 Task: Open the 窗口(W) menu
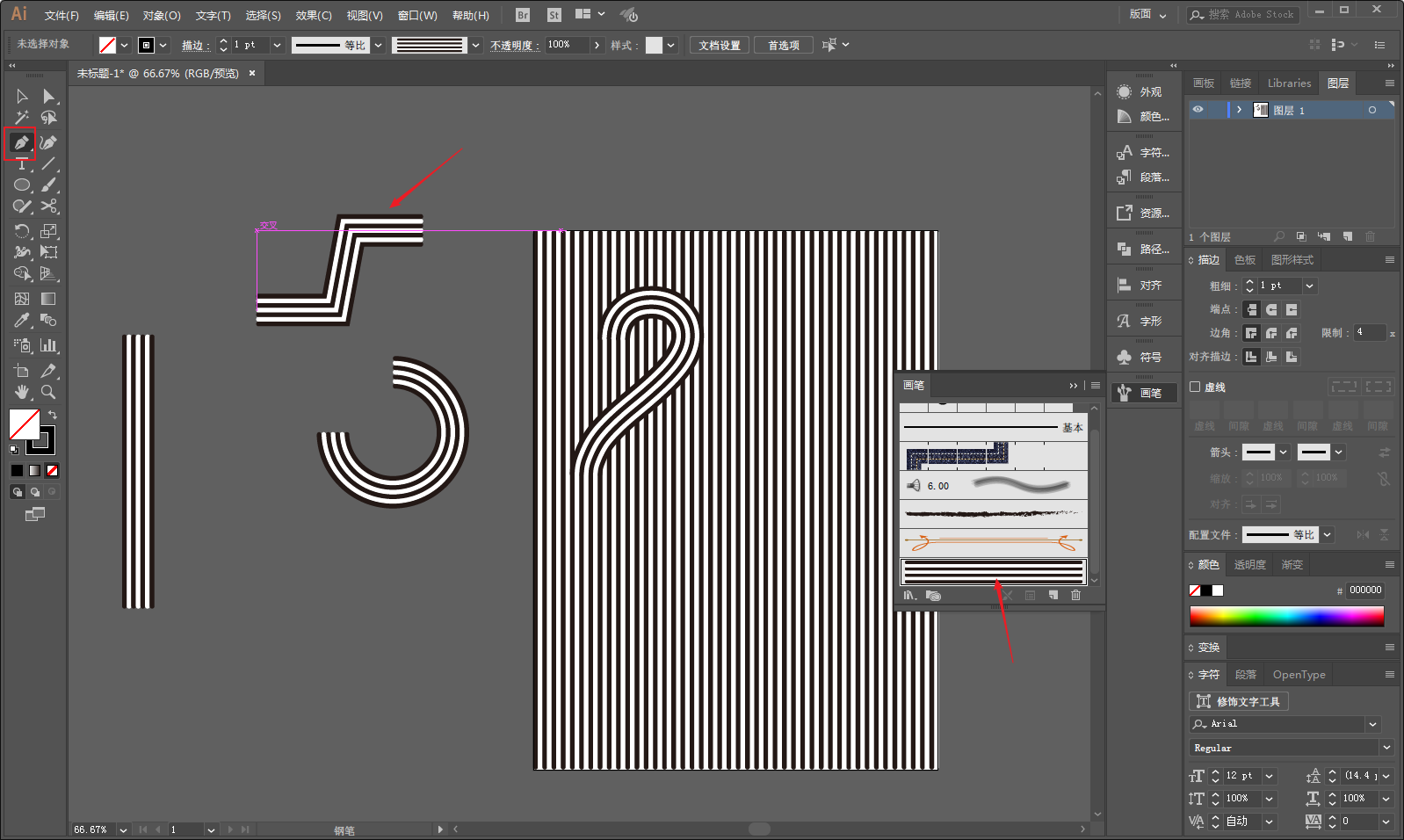click(417, 15)
